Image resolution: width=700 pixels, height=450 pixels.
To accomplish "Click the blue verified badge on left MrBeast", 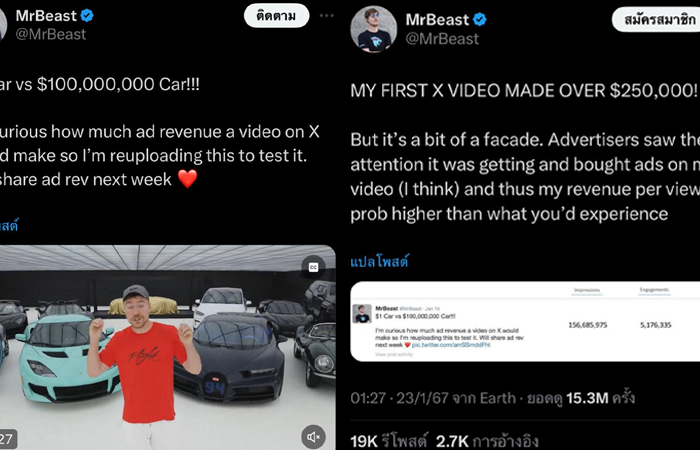I will [87, 16].
